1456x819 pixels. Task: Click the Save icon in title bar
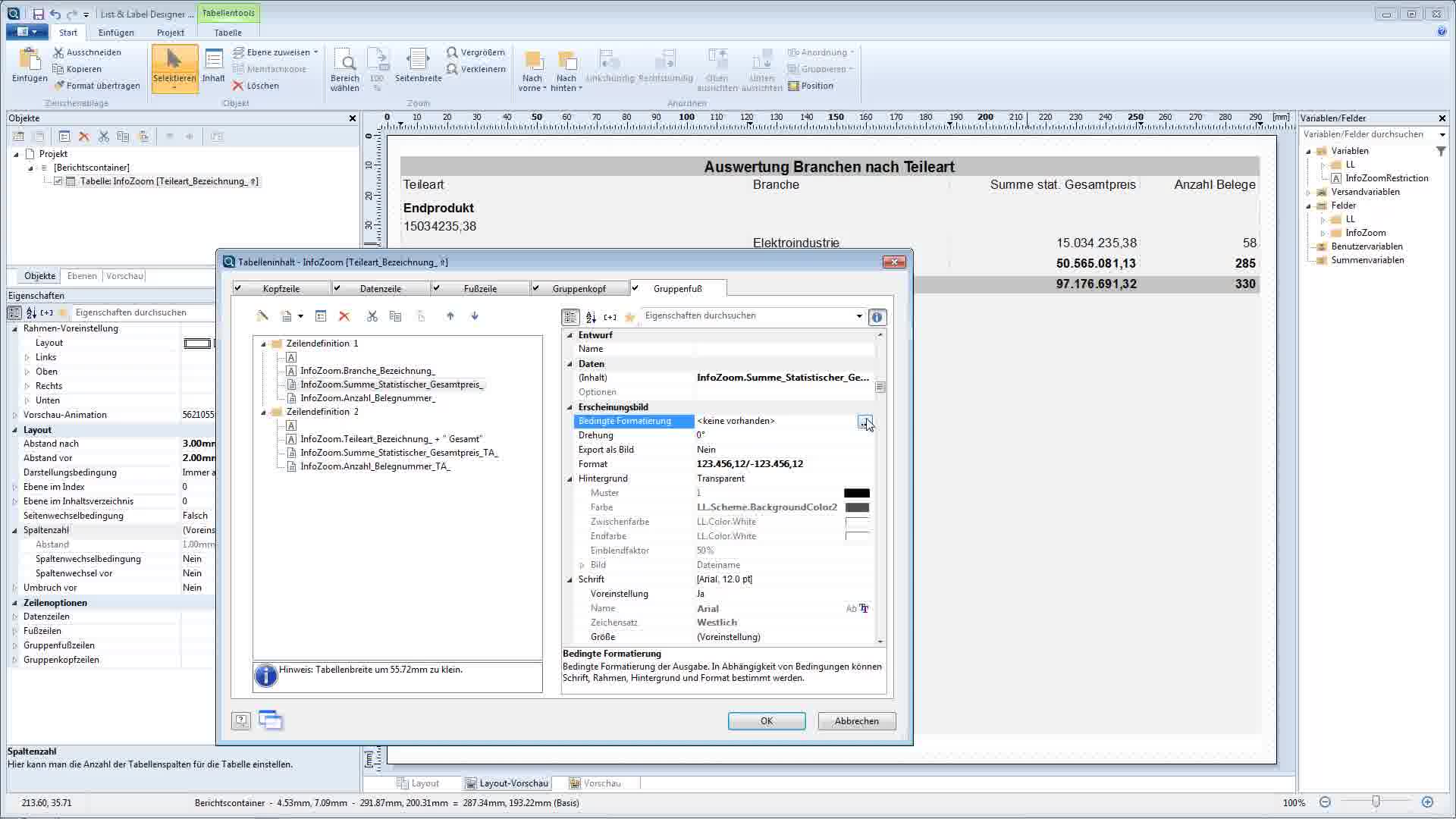point(38,14)
